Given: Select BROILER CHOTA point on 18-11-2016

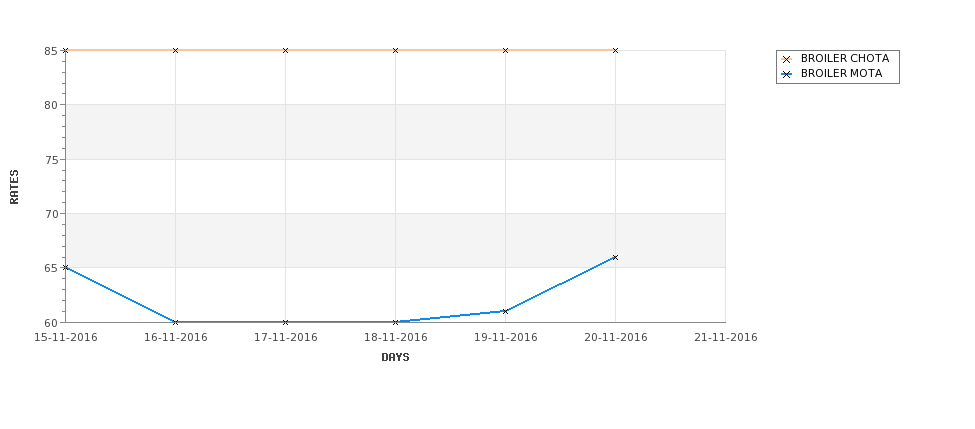Looking at the screenshot, I should click(x=395, y=50).
